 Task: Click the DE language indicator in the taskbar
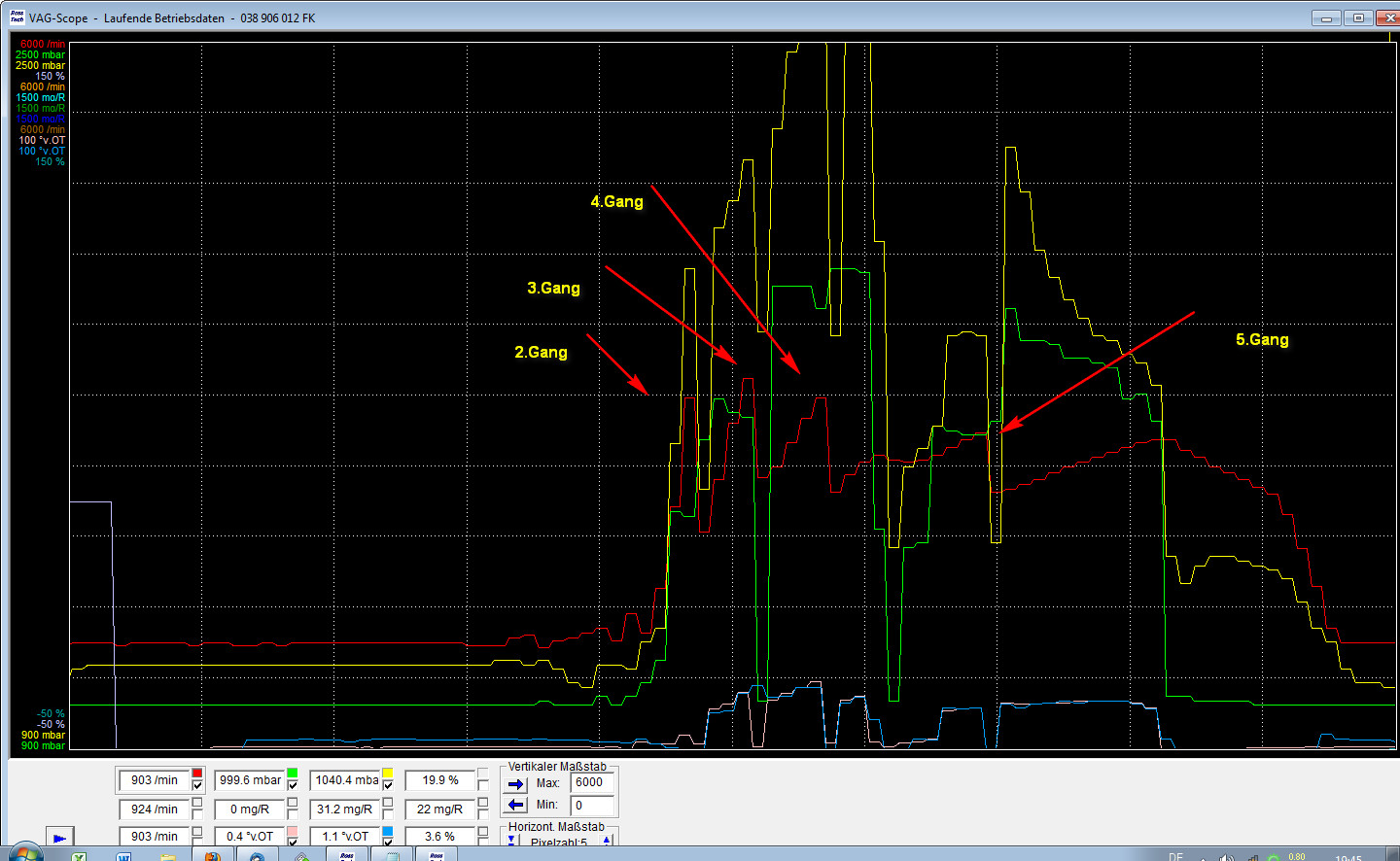[1175, 857]
